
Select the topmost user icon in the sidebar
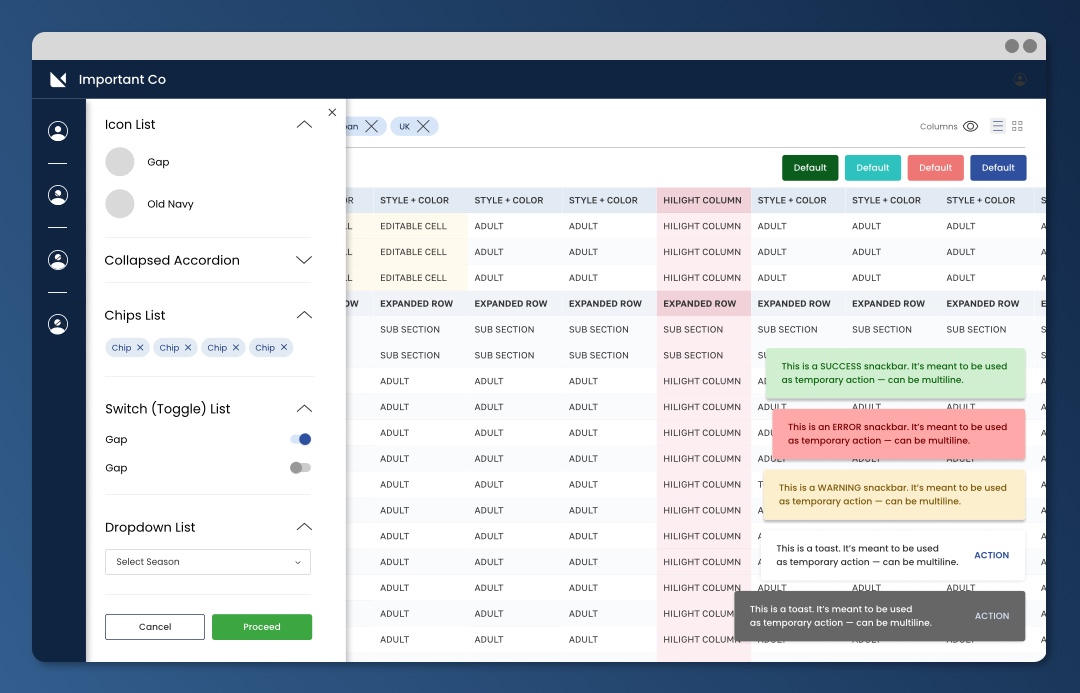58,131
